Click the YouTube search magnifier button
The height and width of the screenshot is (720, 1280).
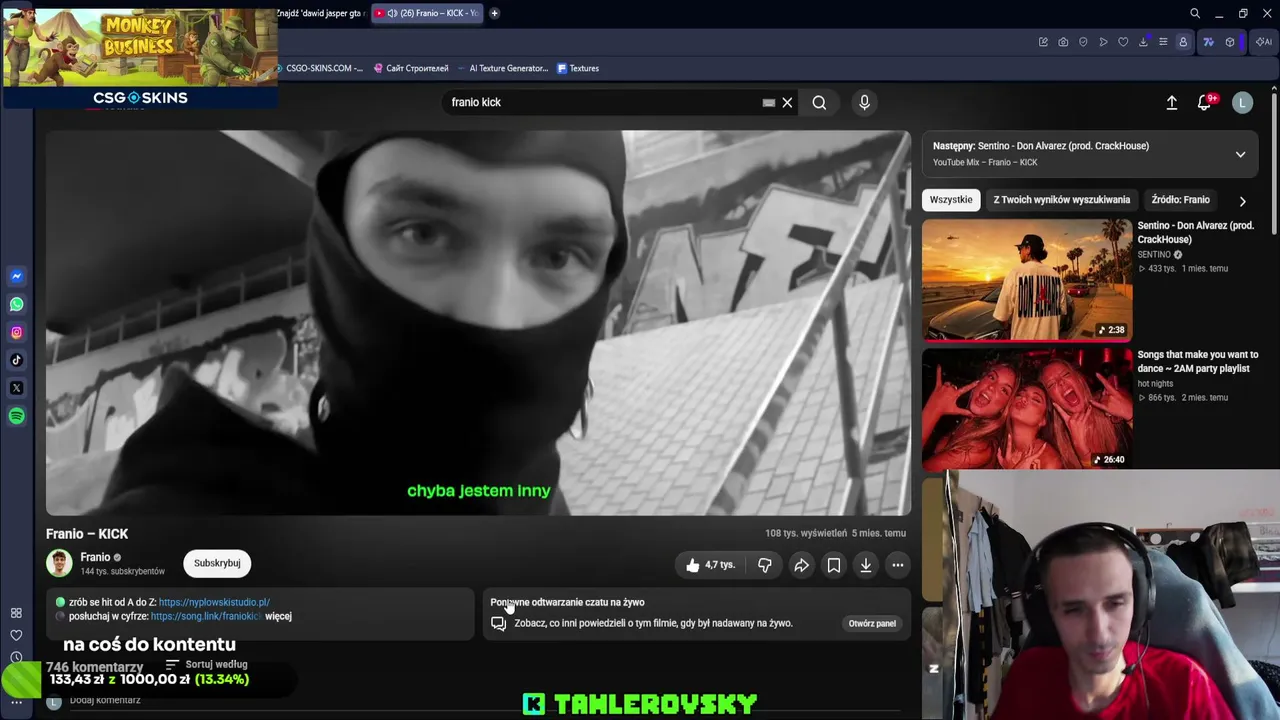point(819,102)
